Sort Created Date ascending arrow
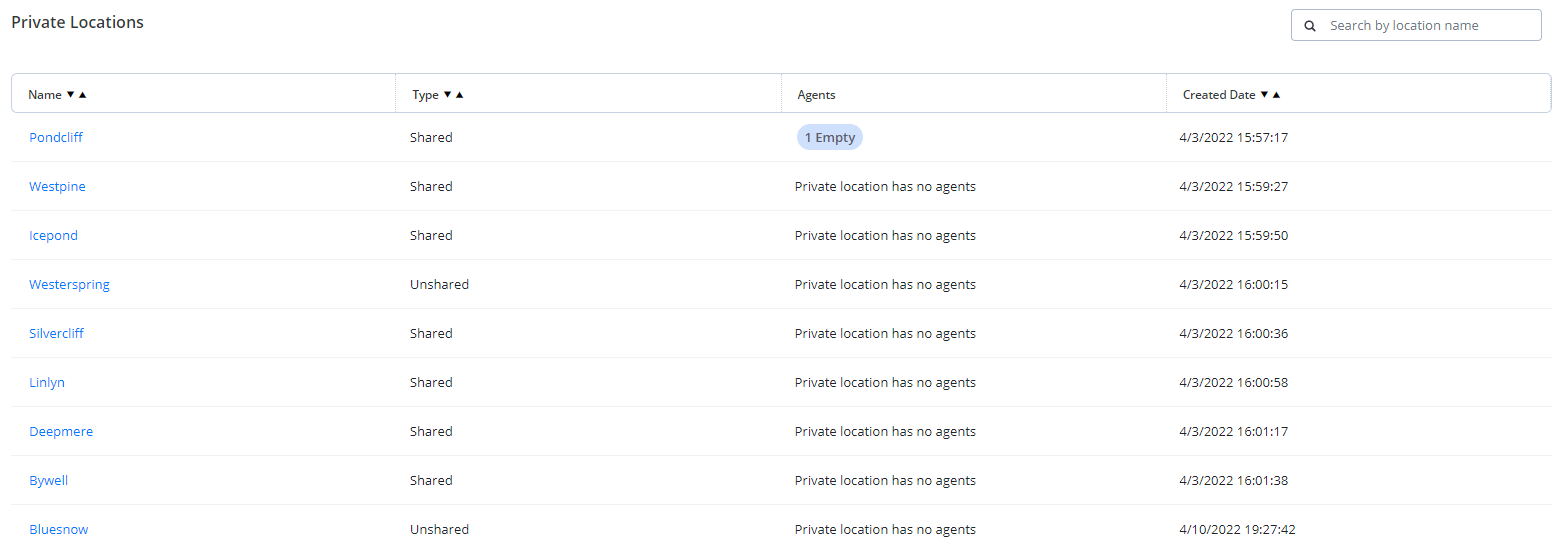 1276,95
